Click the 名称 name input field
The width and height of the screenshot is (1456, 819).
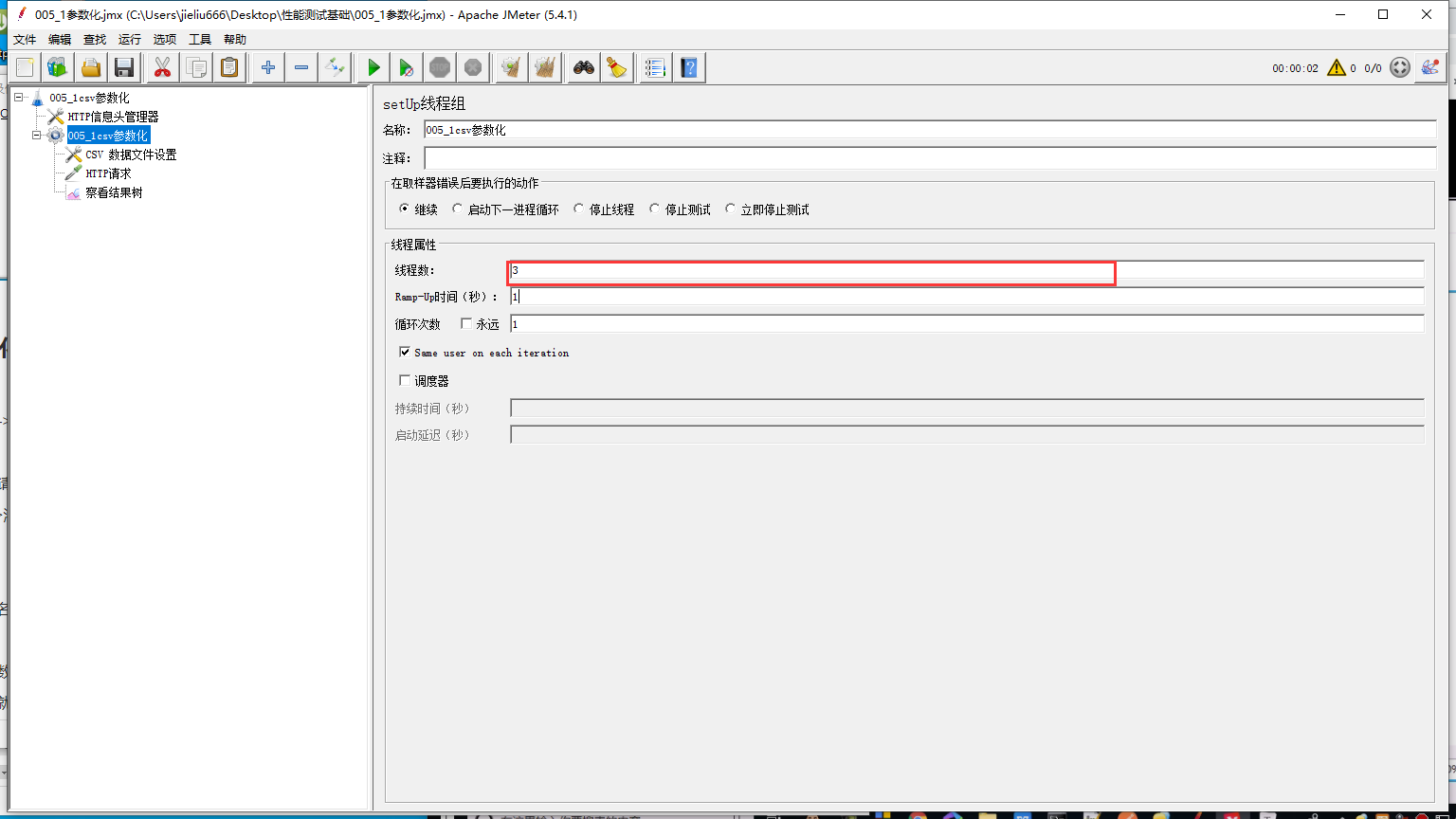click(x=930, y=130)
